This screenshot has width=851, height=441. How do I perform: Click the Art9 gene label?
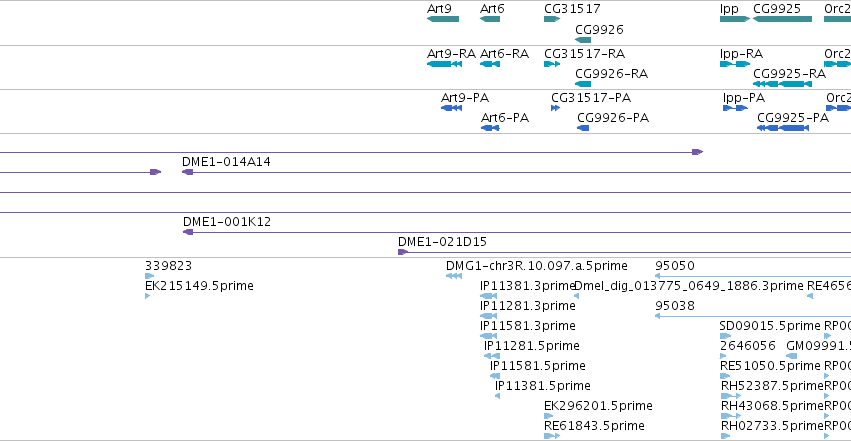[439, 9]
